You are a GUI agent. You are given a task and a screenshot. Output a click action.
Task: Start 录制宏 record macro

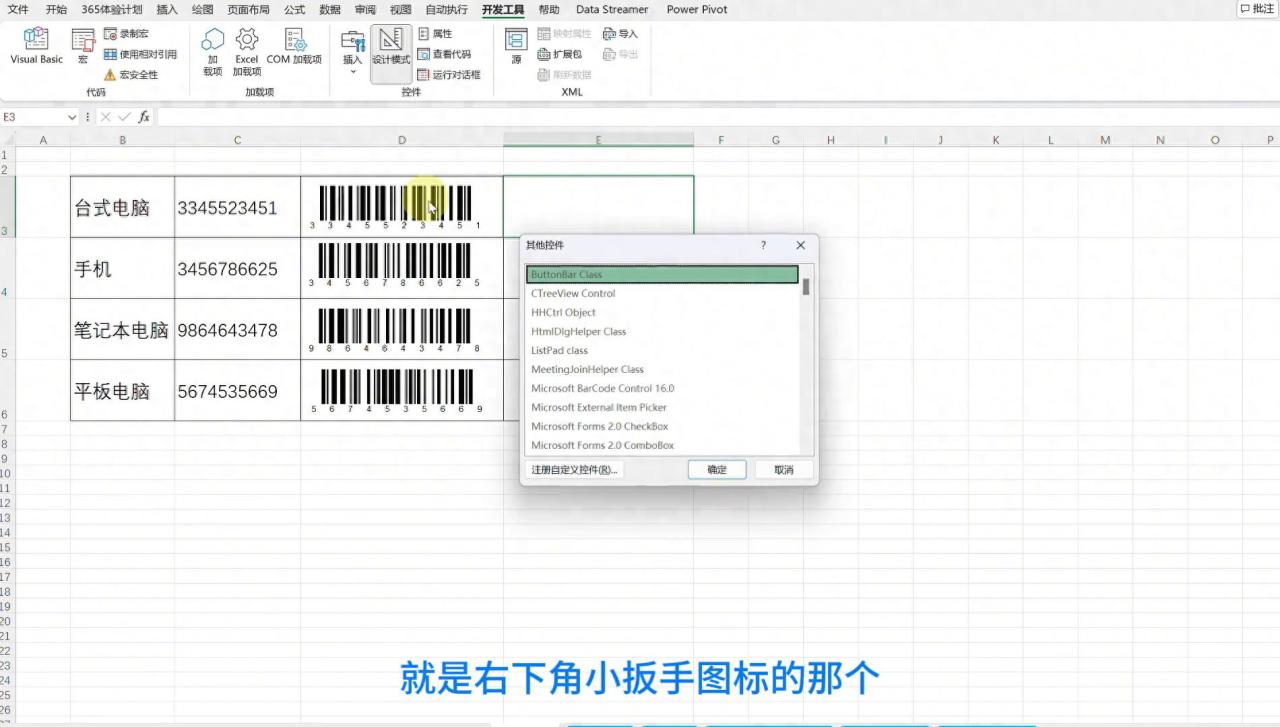126,34
